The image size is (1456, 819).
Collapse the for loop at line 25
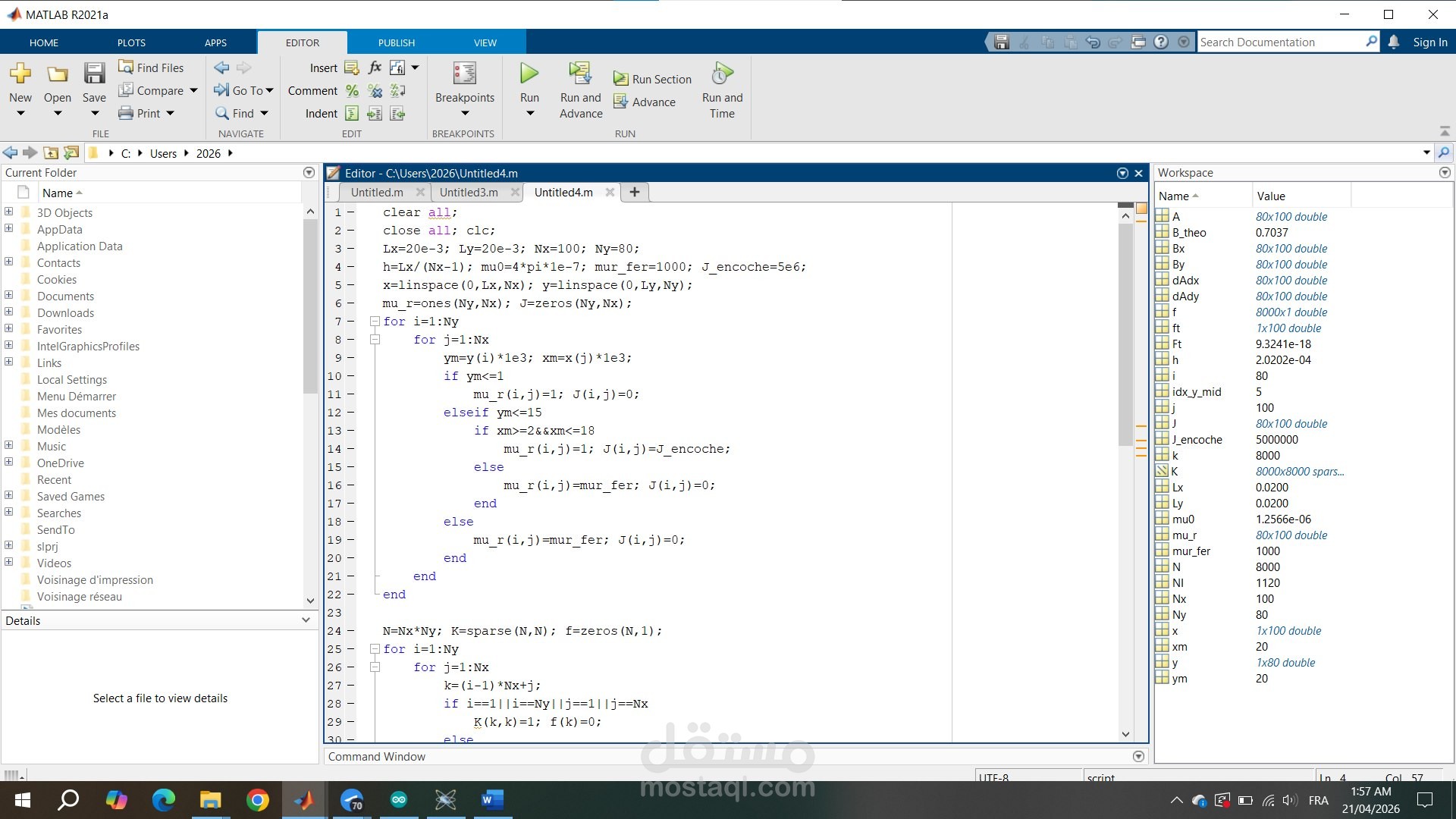[x=375, y=649]
